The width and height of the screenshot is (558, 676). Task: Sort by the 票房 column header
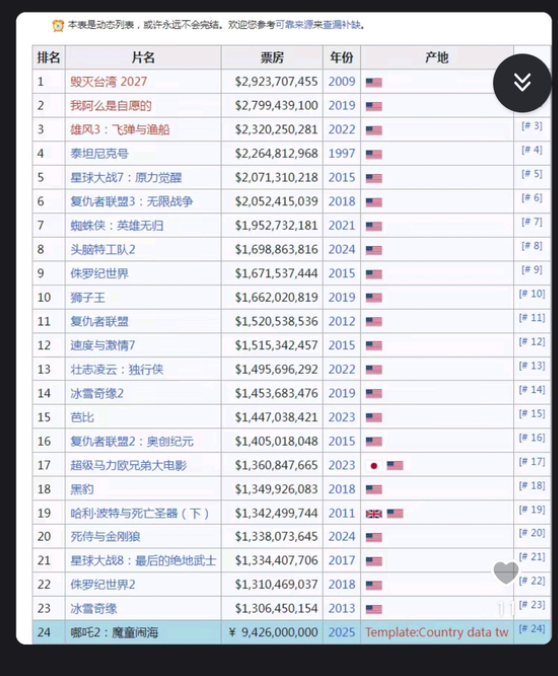272,57
